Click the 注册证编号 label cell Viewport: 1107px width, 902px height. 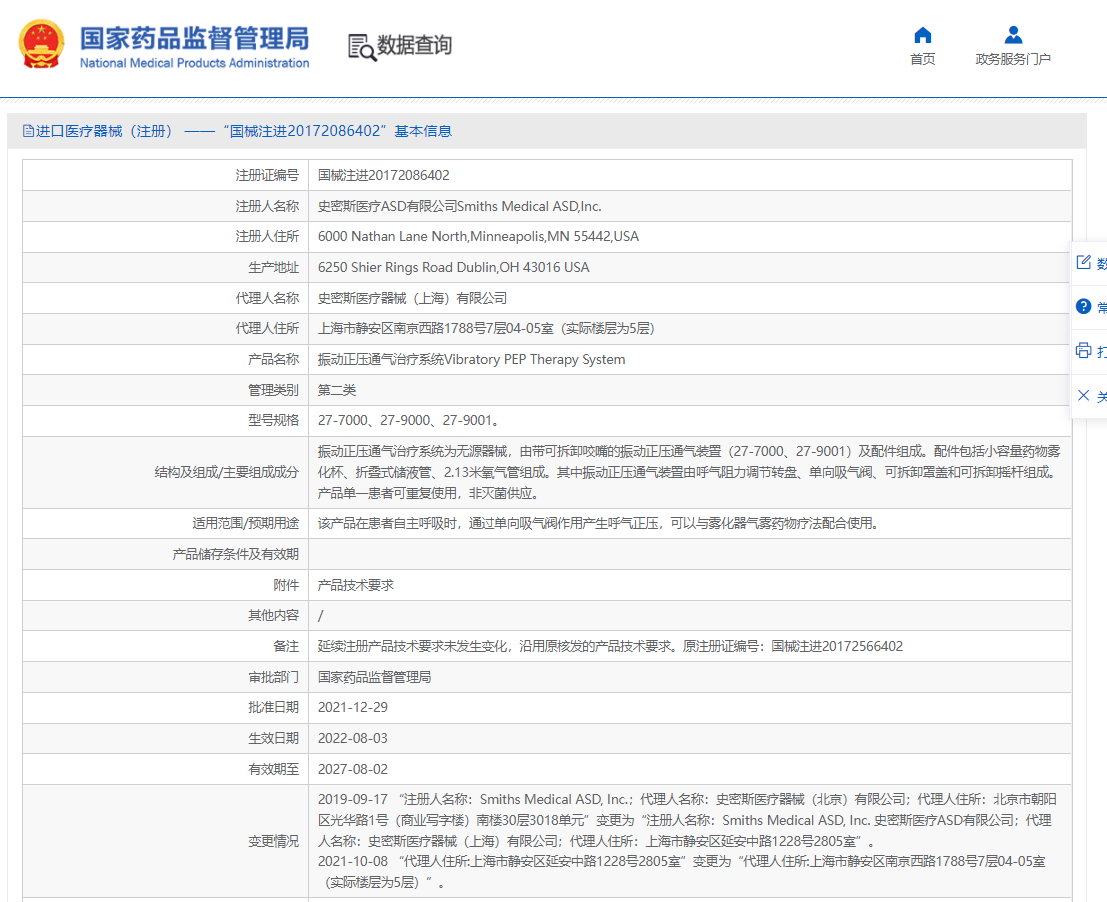[165, 175]
